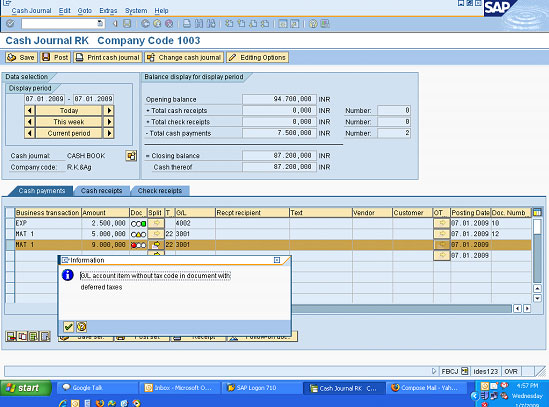
Task: Open the Extras menu
Action: tap(108, 11)
